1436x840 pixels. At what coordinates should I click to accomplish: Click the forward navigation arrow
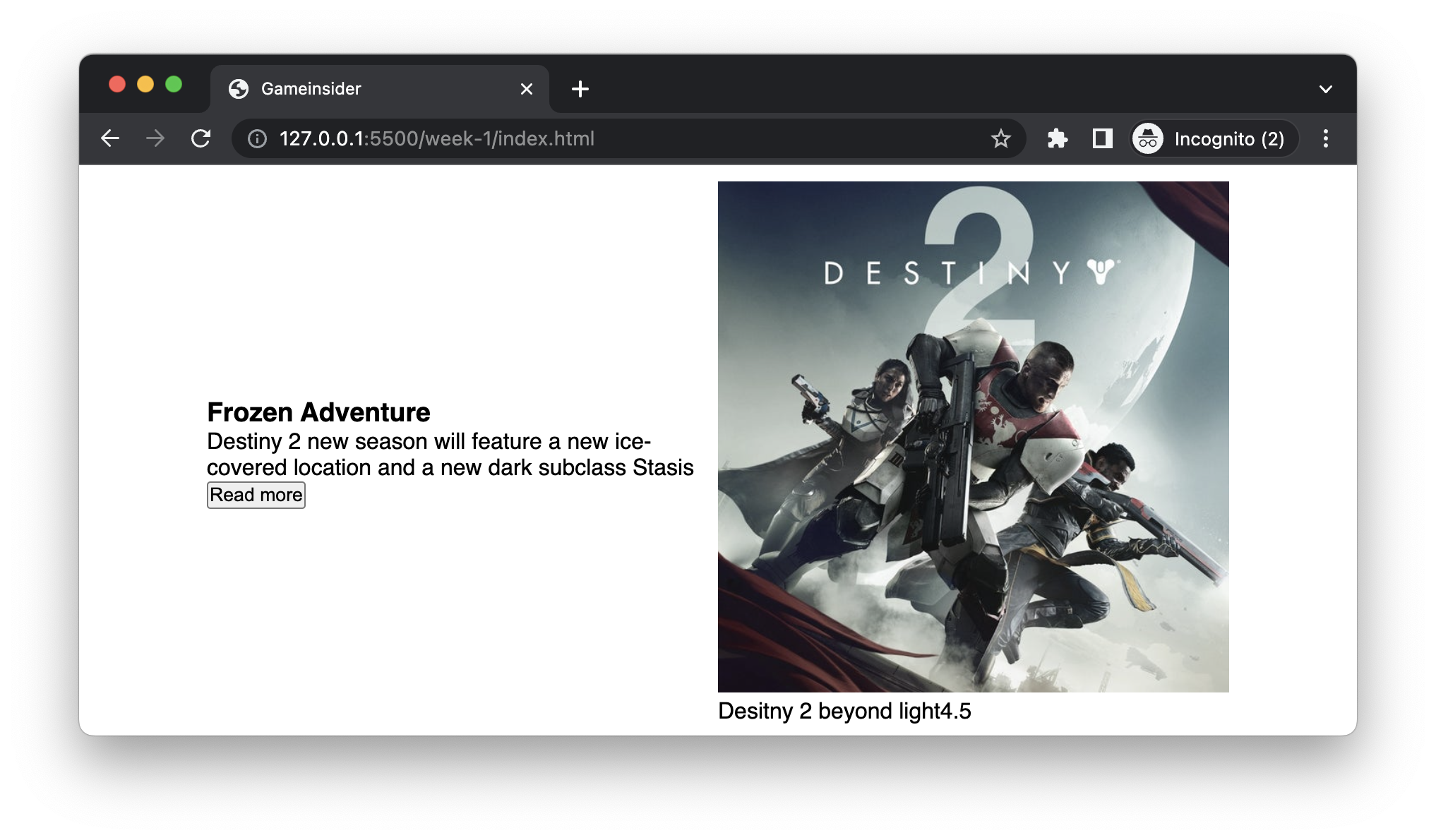click(155, 138)
